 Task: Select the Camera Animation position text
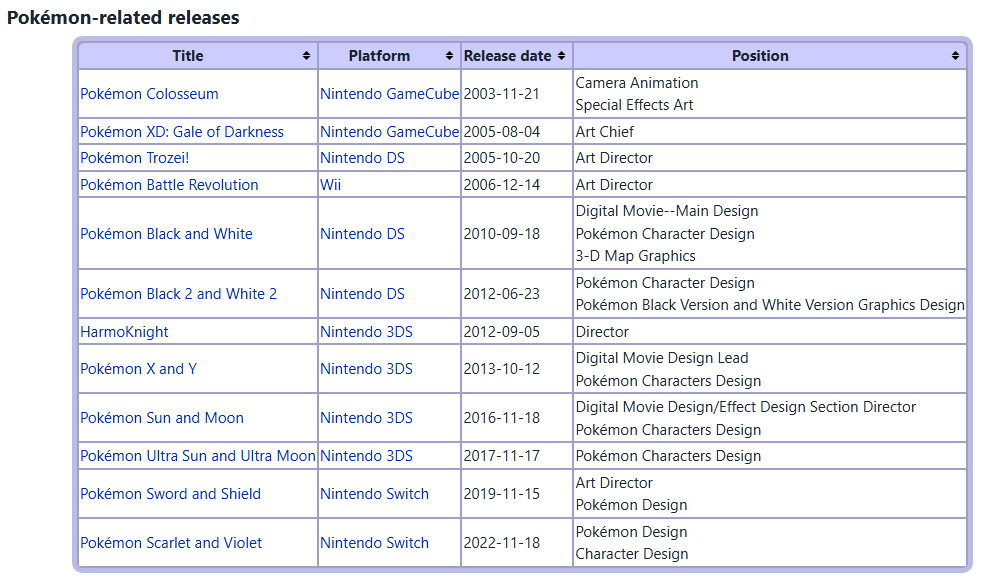[637, 83]
